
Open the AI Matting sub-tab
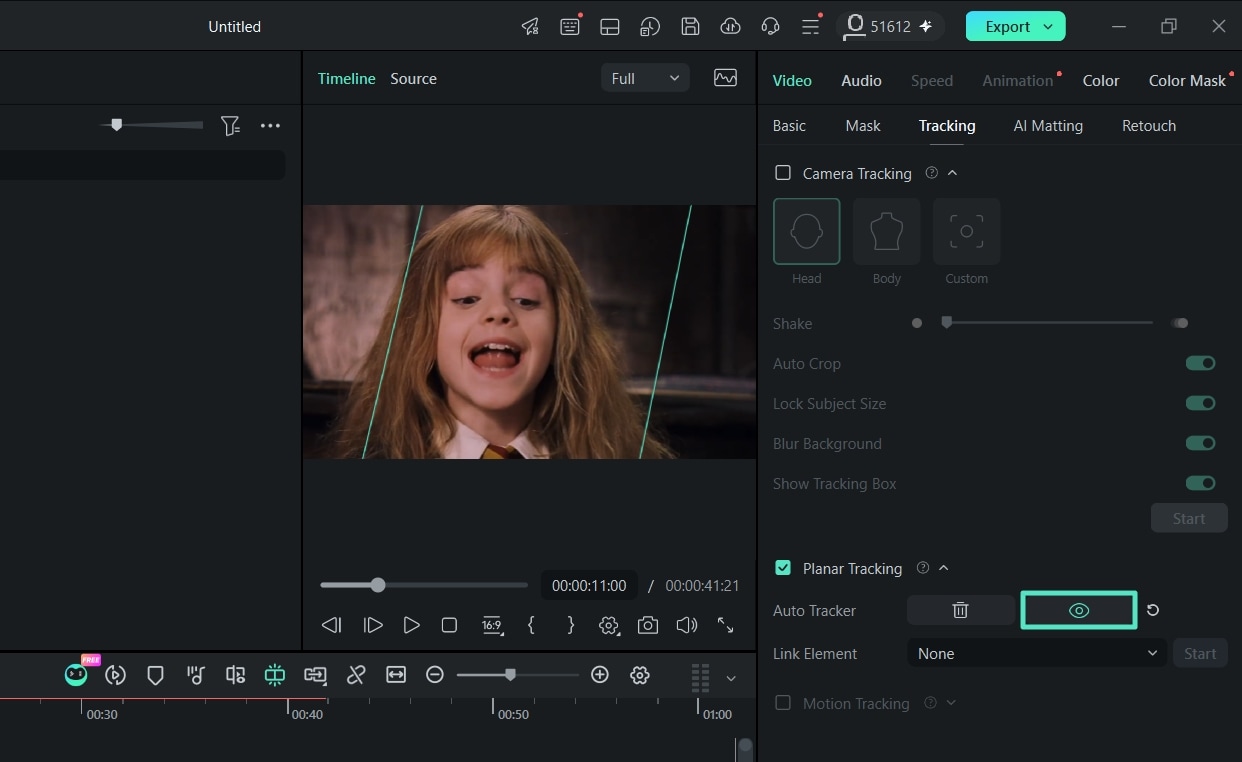(1048, 126)
